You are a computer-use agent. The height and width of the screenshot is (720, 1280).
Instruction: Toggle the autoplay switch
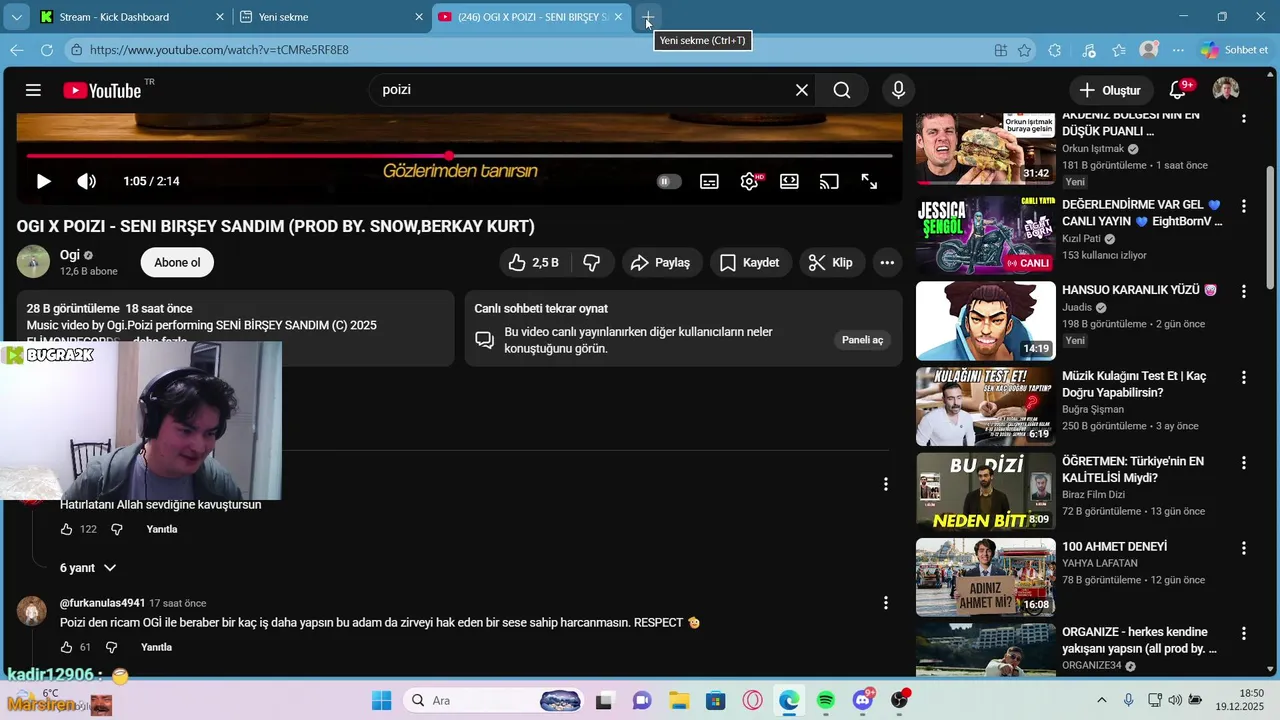[x=669, y=181]
